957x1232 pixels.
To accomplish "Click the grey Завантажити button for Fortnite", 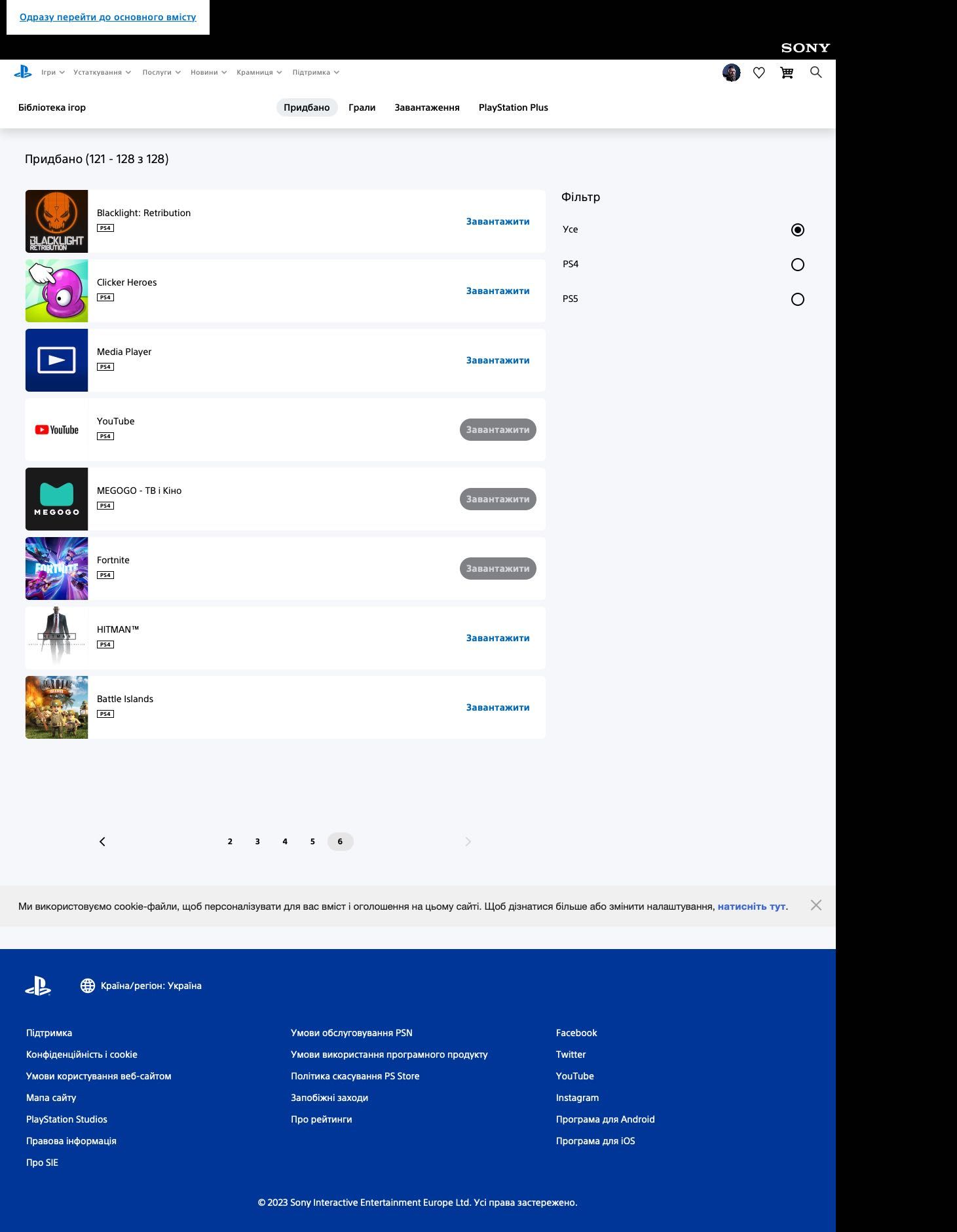I will pos(498,569).
